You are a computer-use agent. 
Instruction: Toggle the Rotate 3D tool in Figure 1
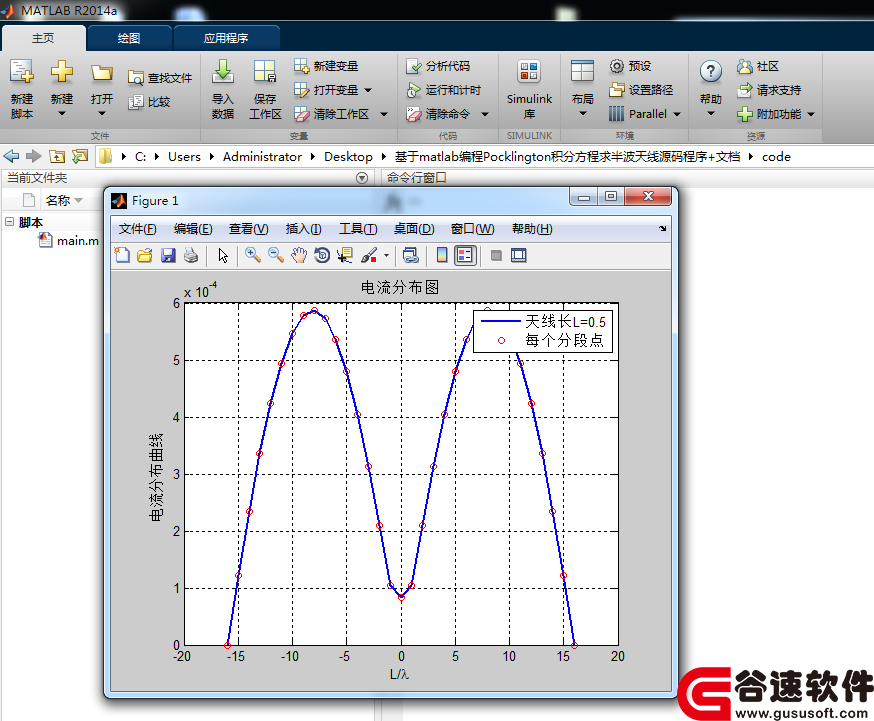(x=322, y=255)
